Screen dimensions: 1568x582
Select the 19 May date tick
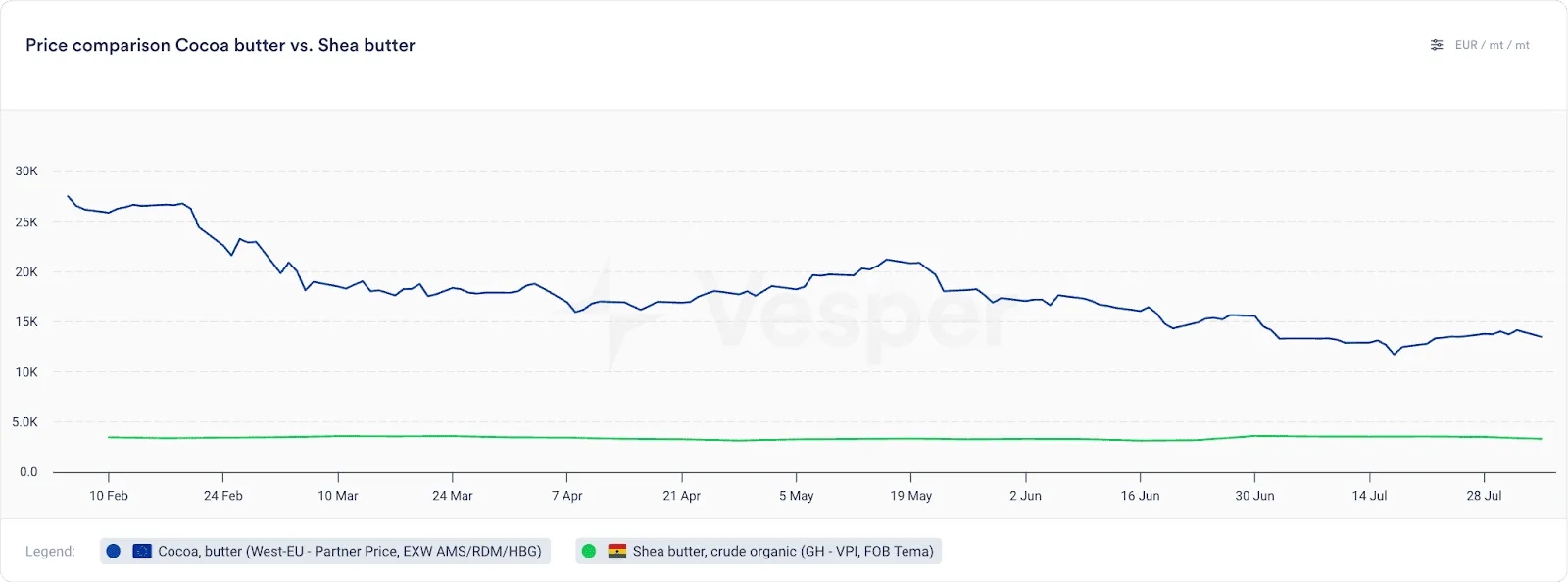coord(911,496)
